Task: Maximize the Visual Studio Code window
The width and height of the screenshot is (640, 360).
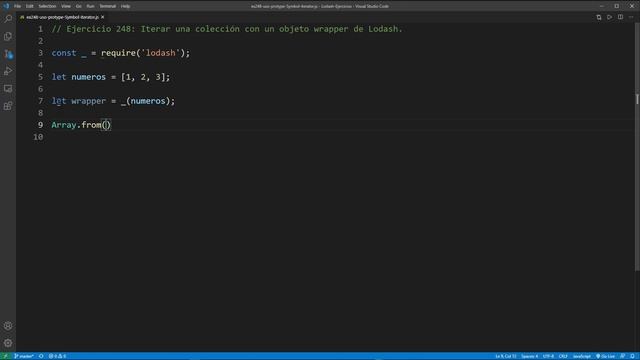Action: pyautogui.click(x=617, y=6)
